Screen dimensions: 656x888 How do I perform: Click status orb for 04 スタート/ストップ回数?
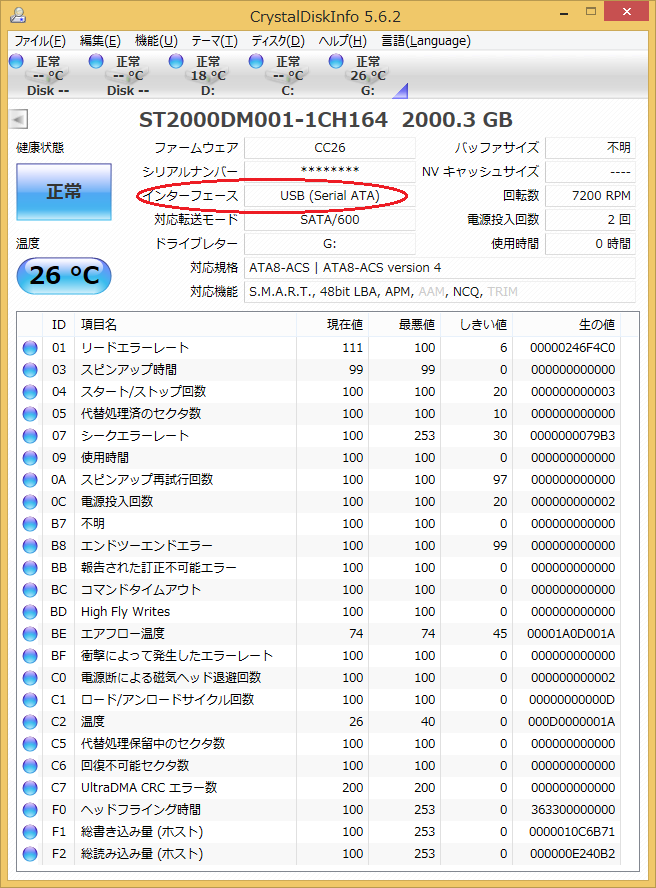click(x=30, y=392)
